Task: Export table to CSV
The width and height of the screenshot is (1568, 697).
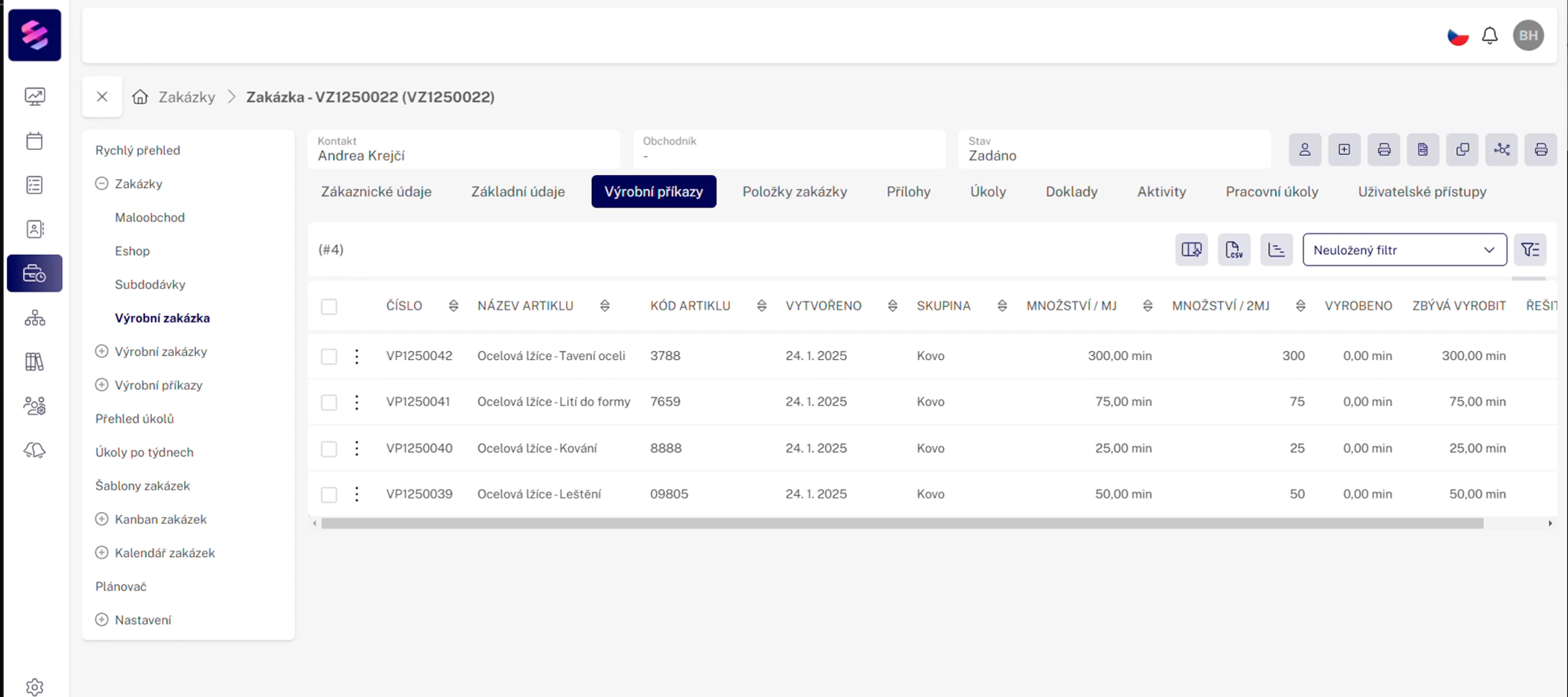Action: tap(1234, 250)
